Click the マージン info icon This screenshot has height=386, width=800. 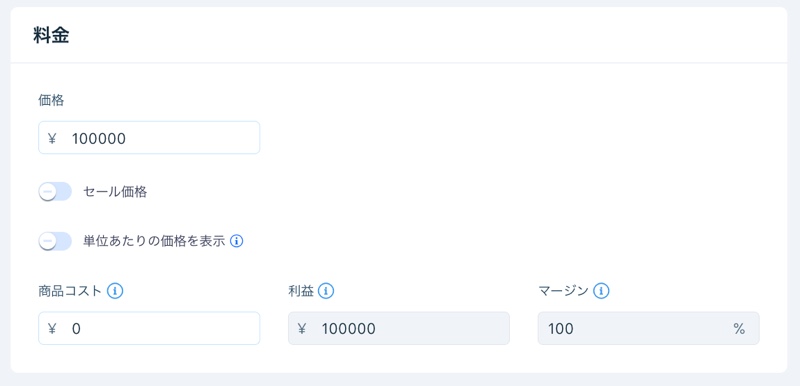click(602, 291)
